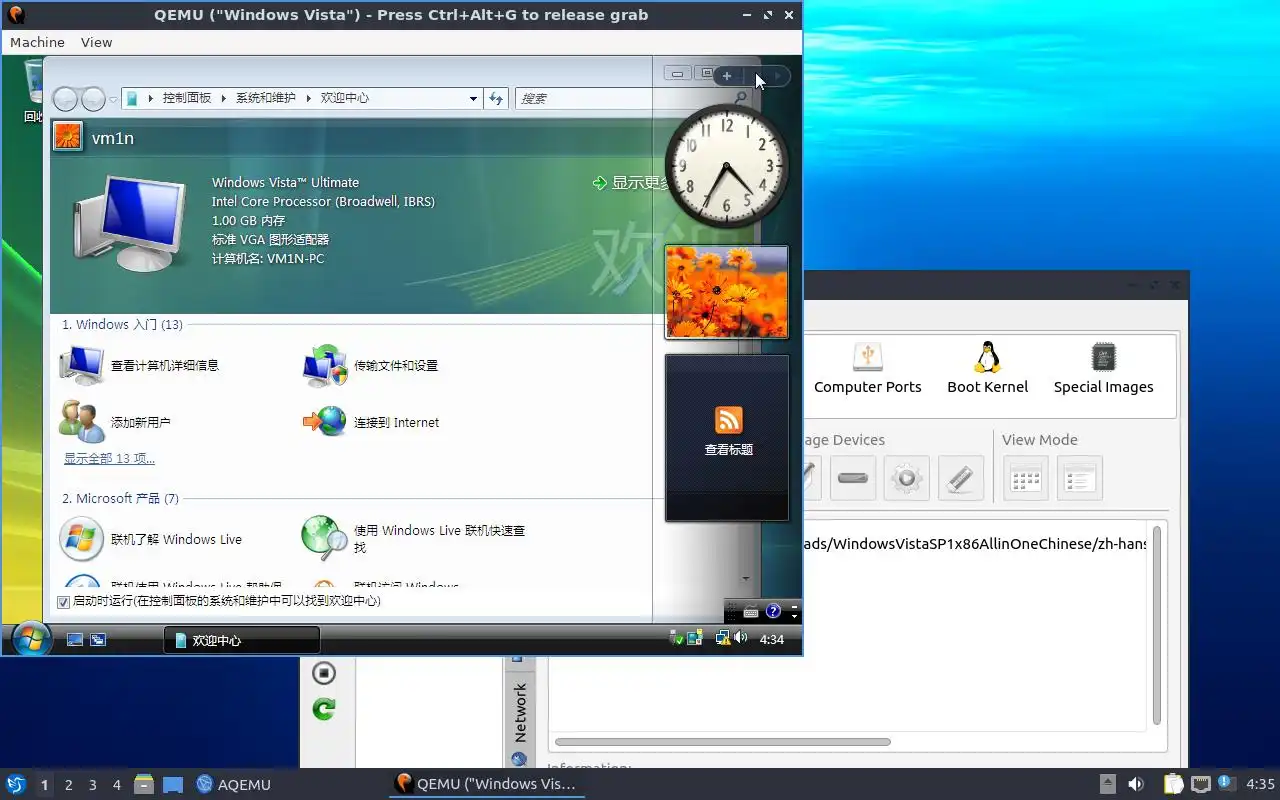Click the language bar help icon

click(773, 611)
